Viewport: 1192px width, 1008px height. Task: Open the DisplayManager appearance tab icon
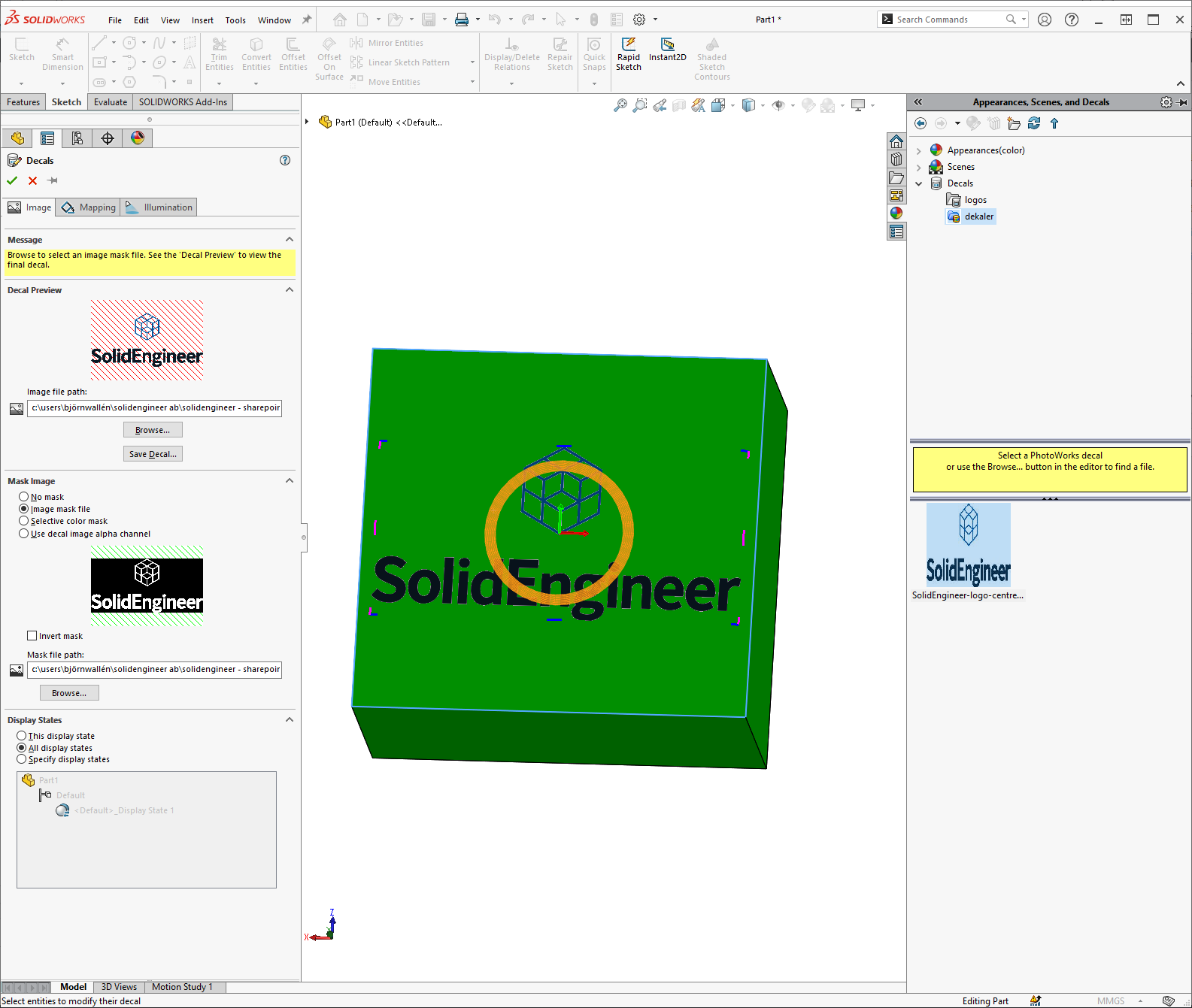click(138, 138)
